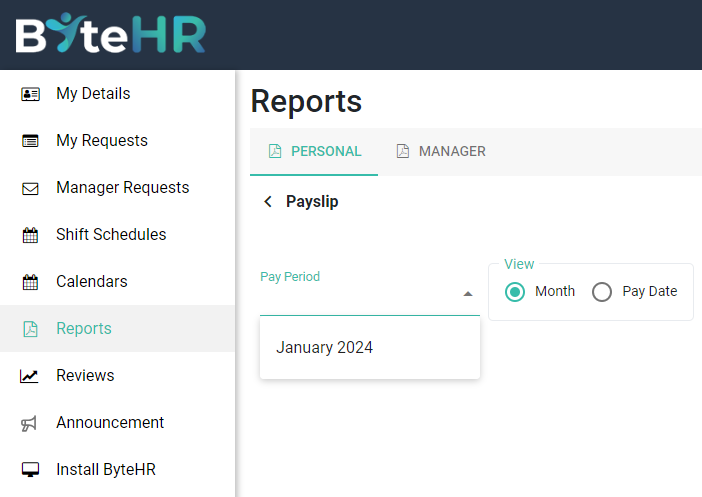The height and width of the screenshot is (497, 702).
Task: Click the Reports page title
Action: pos(306,102)
